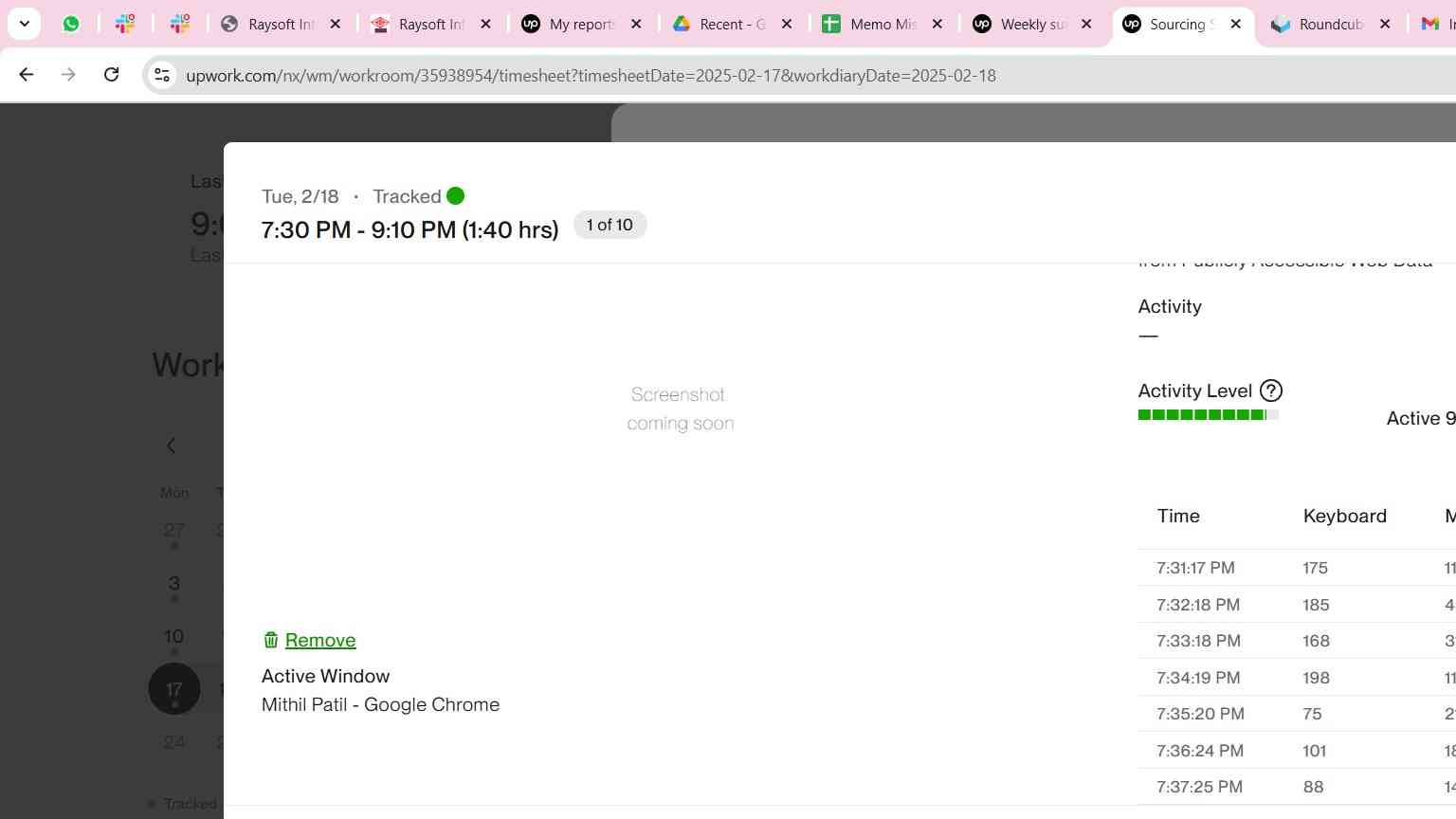Click the Mithil Patil - Google Chrome text
Viewport: 1456px width, 819px height.
(380, 704)
